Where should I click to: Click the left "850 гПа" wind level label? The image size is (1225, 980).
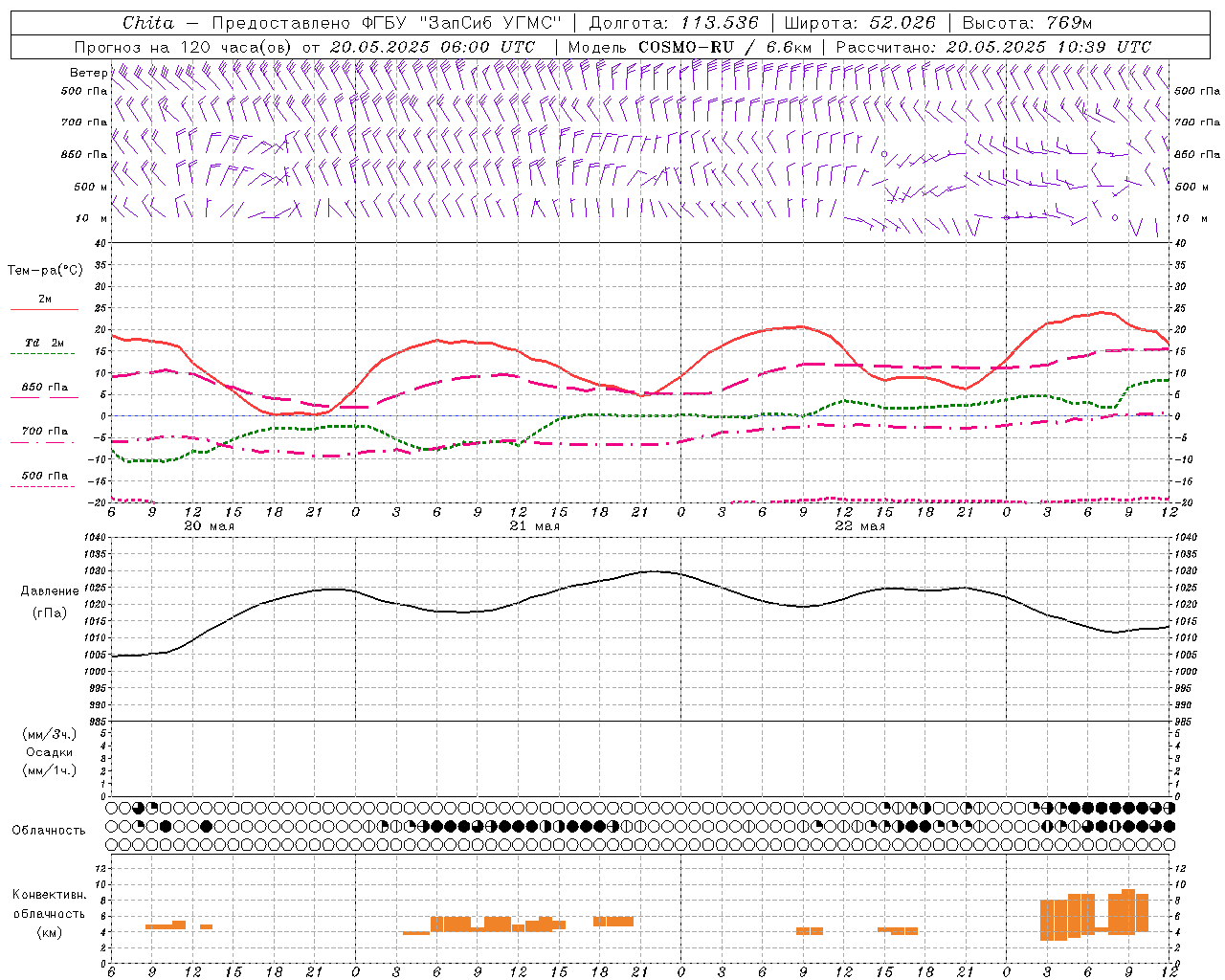click(84, 154)
